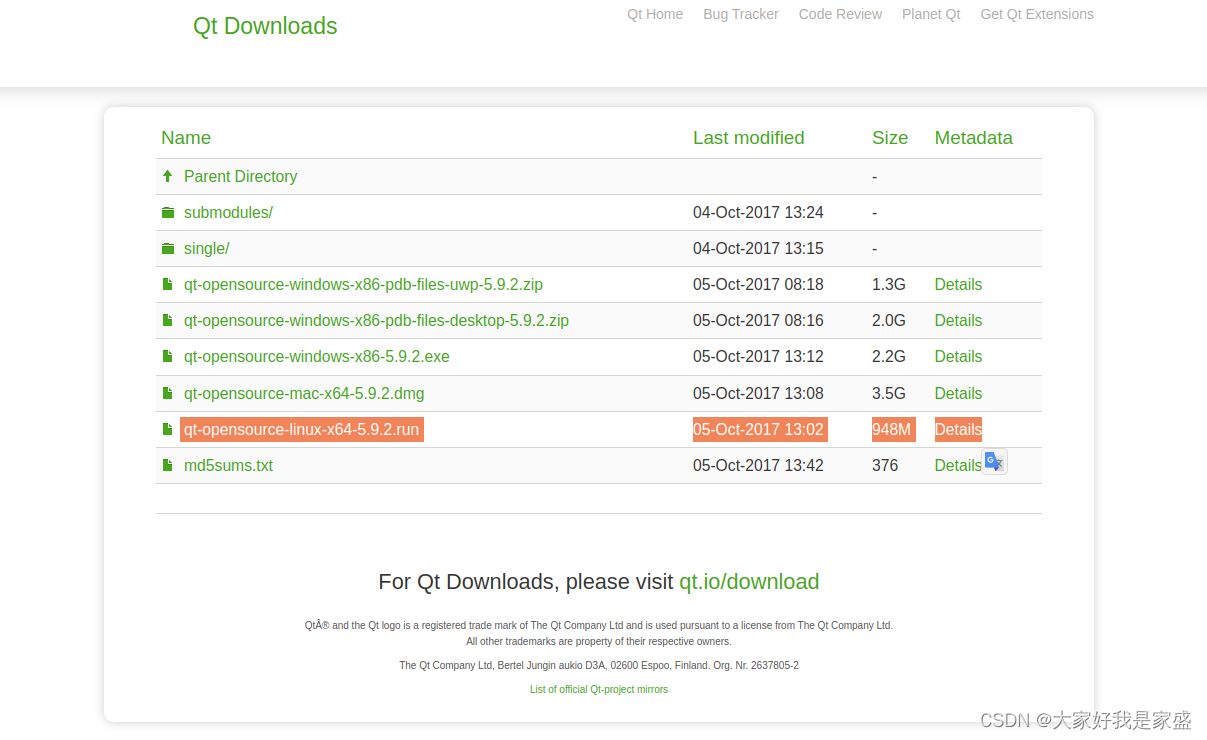Viewport: 1207px width, 740px height.
Task: Click the 2.0G size value
Action: coord(889,320)
